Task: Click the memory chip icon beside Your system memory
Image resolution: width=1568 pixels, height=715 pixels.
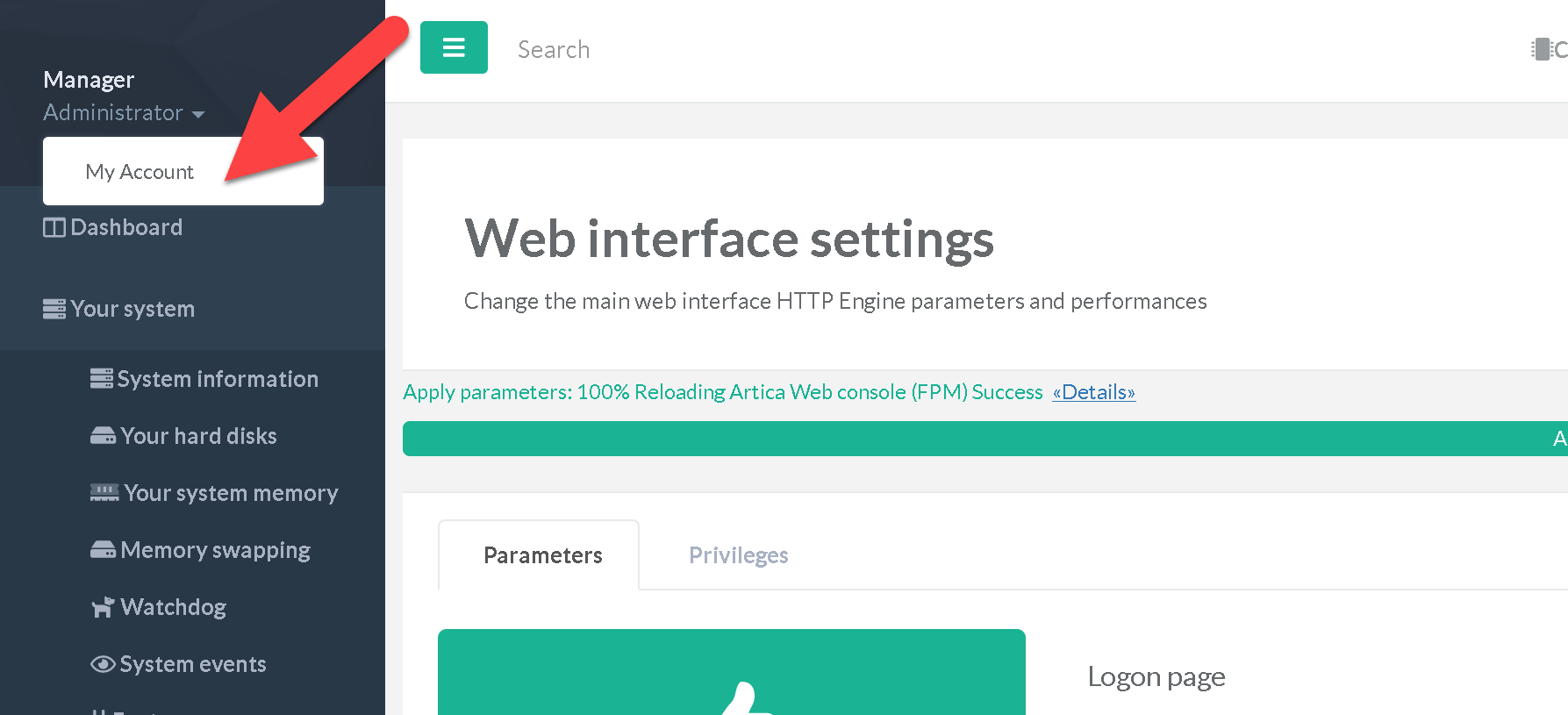Action: click(x=104, y=493)
